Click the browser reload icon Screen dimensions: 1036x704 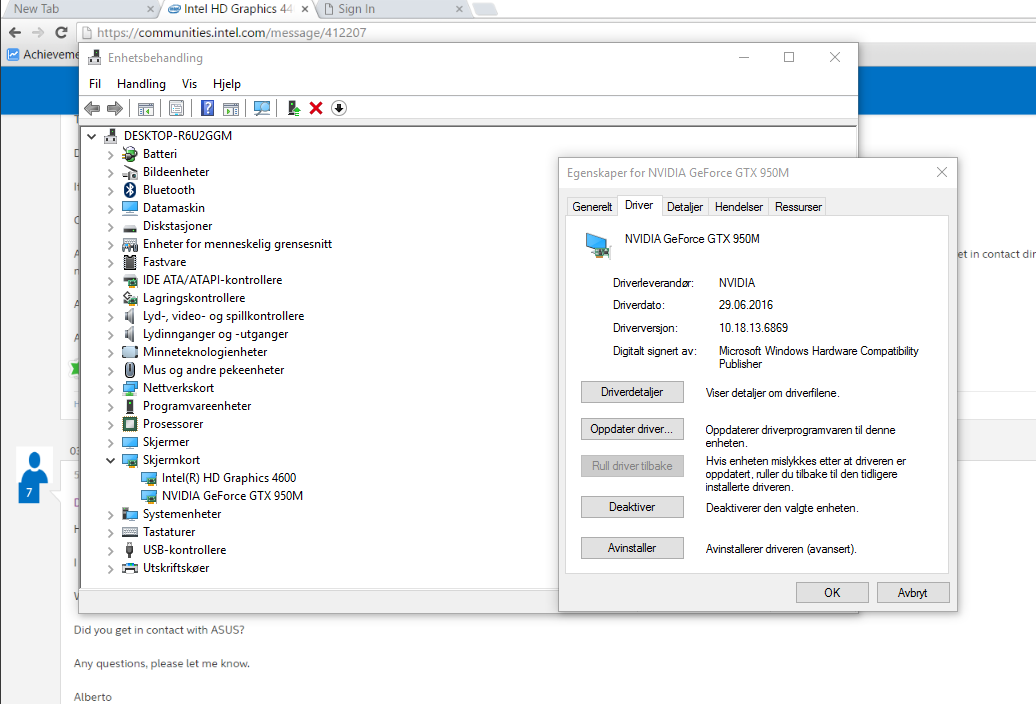coord(61,32)
